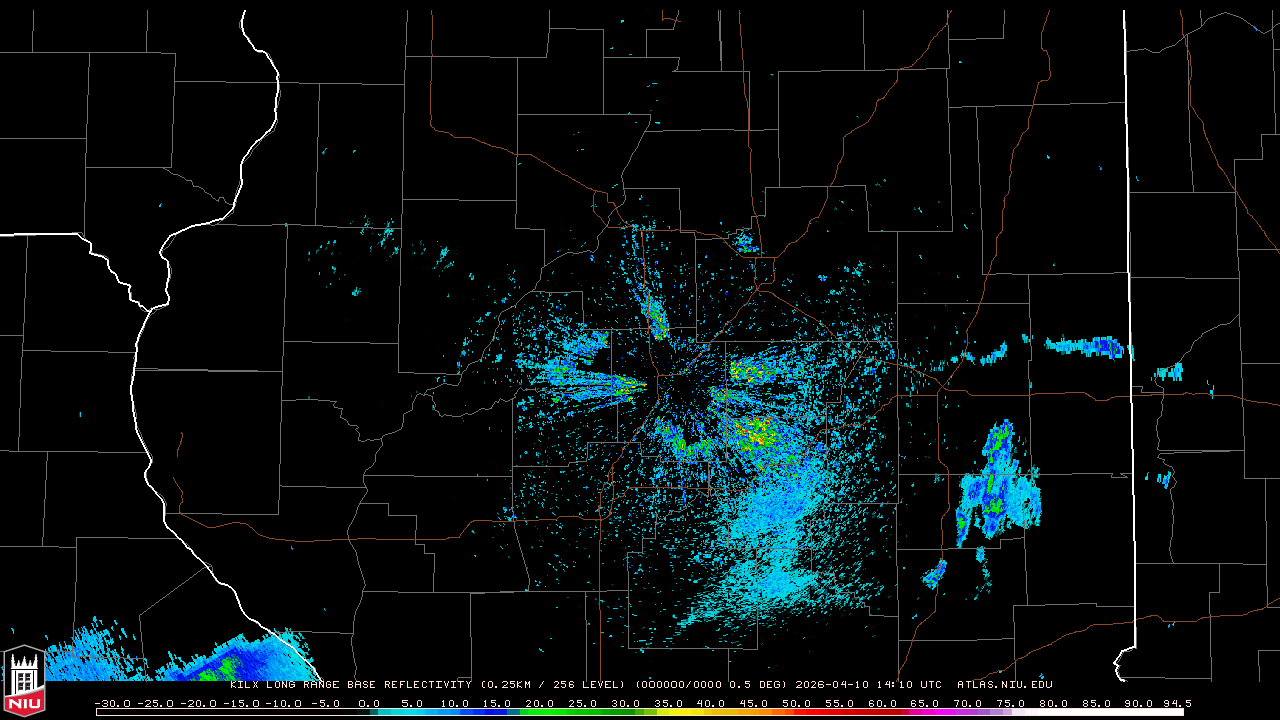Select the rain echo in bottom-left corner
Image resolution: width=1280 pixels, height=720 pixels.
click(200, 660)
